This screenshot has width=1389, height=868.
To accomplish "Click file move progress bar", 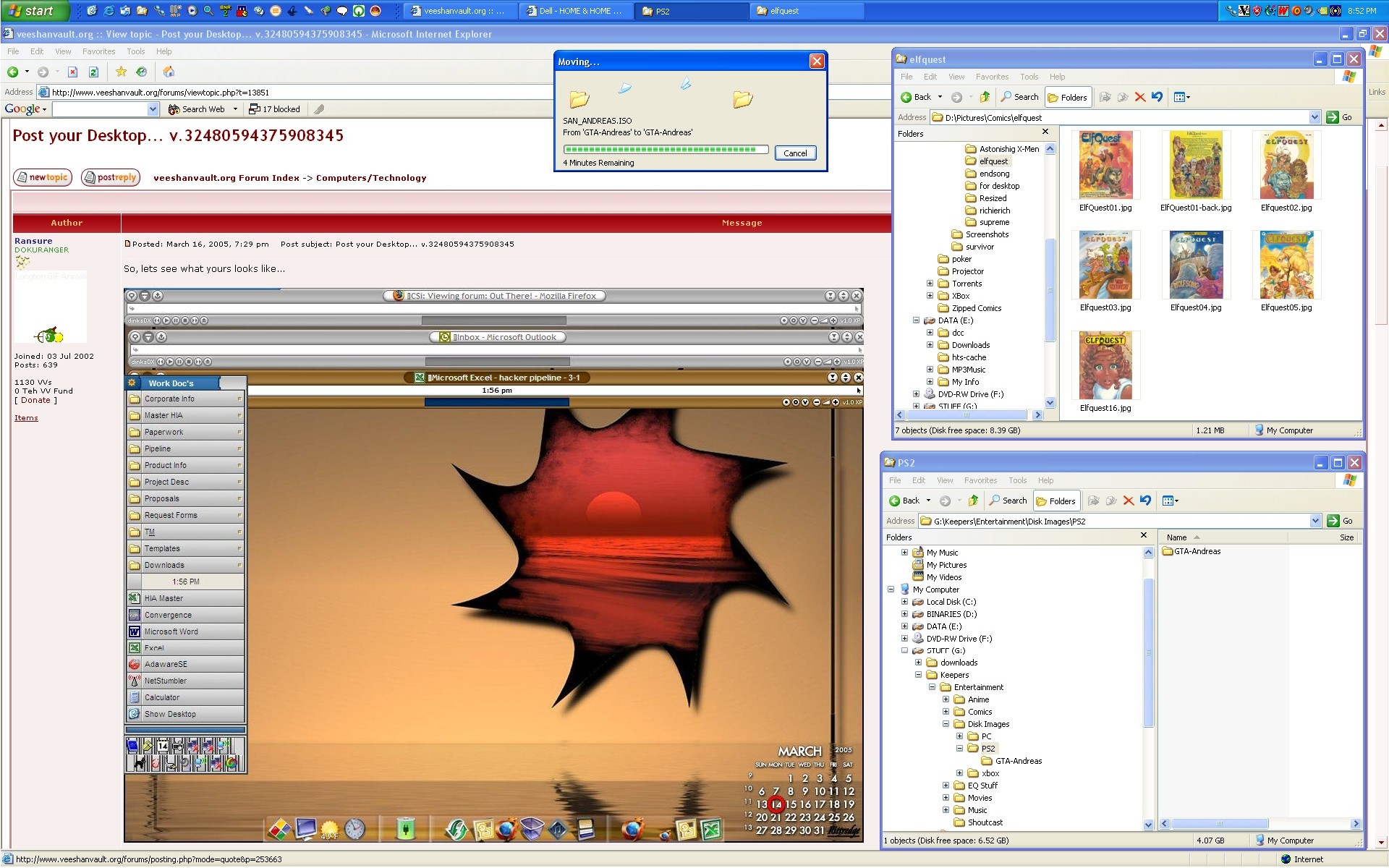I will point(666,150).
